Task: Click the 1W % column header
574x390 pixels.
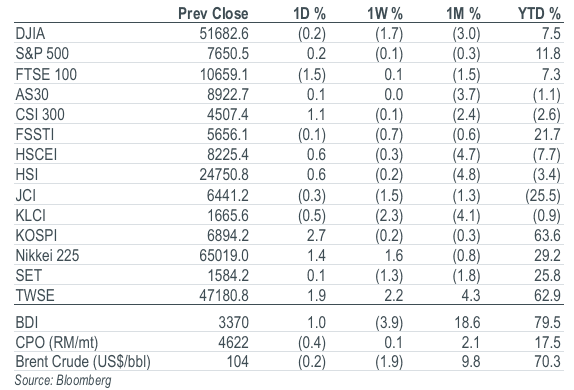Action: pos(385,14)
